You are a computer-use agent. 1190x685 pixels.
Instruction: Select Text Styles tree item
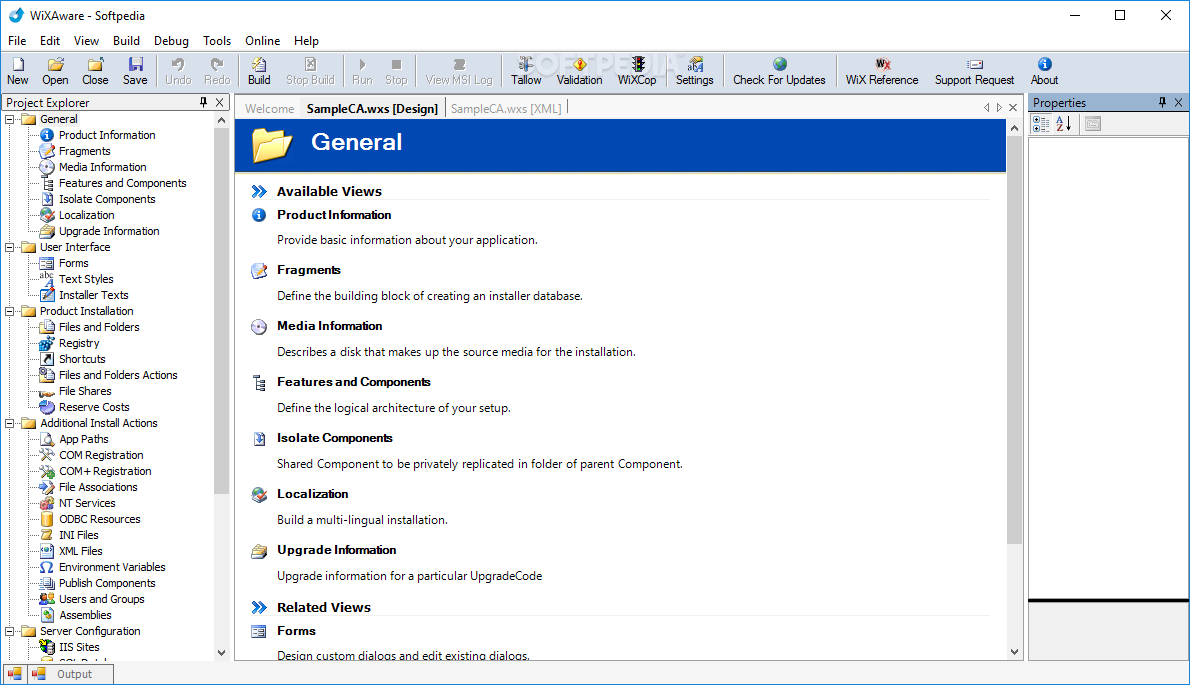click(x=86, y=279)
